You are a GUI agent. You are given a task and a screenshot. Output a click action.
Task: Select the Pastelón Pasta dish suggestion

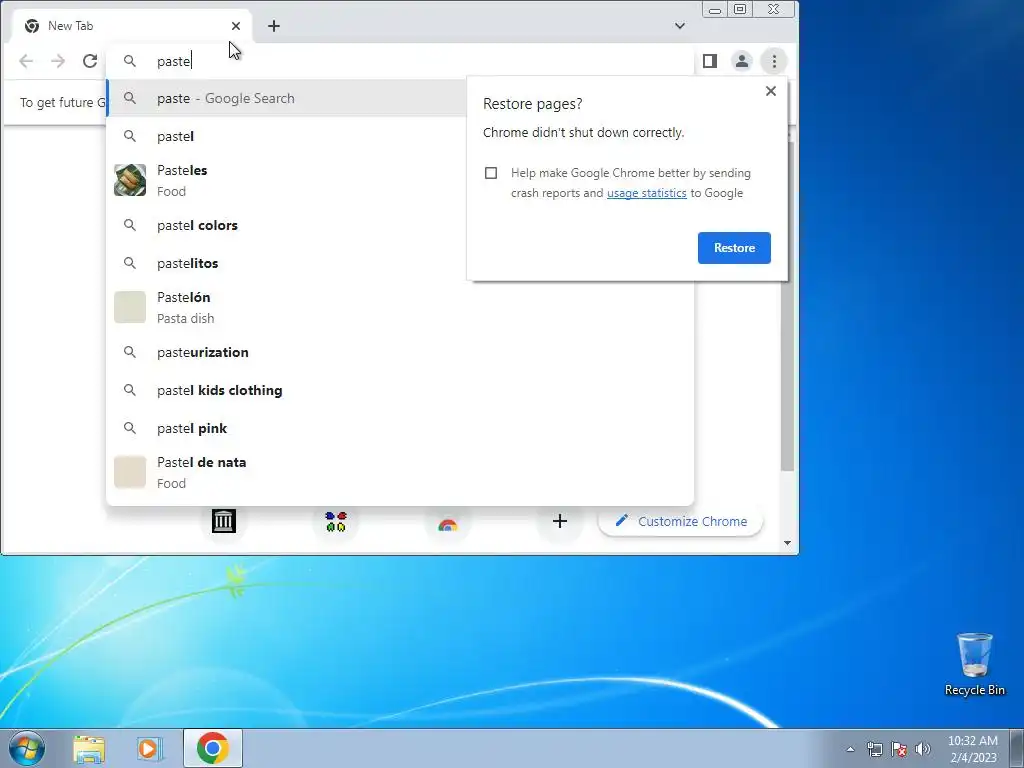400,308
